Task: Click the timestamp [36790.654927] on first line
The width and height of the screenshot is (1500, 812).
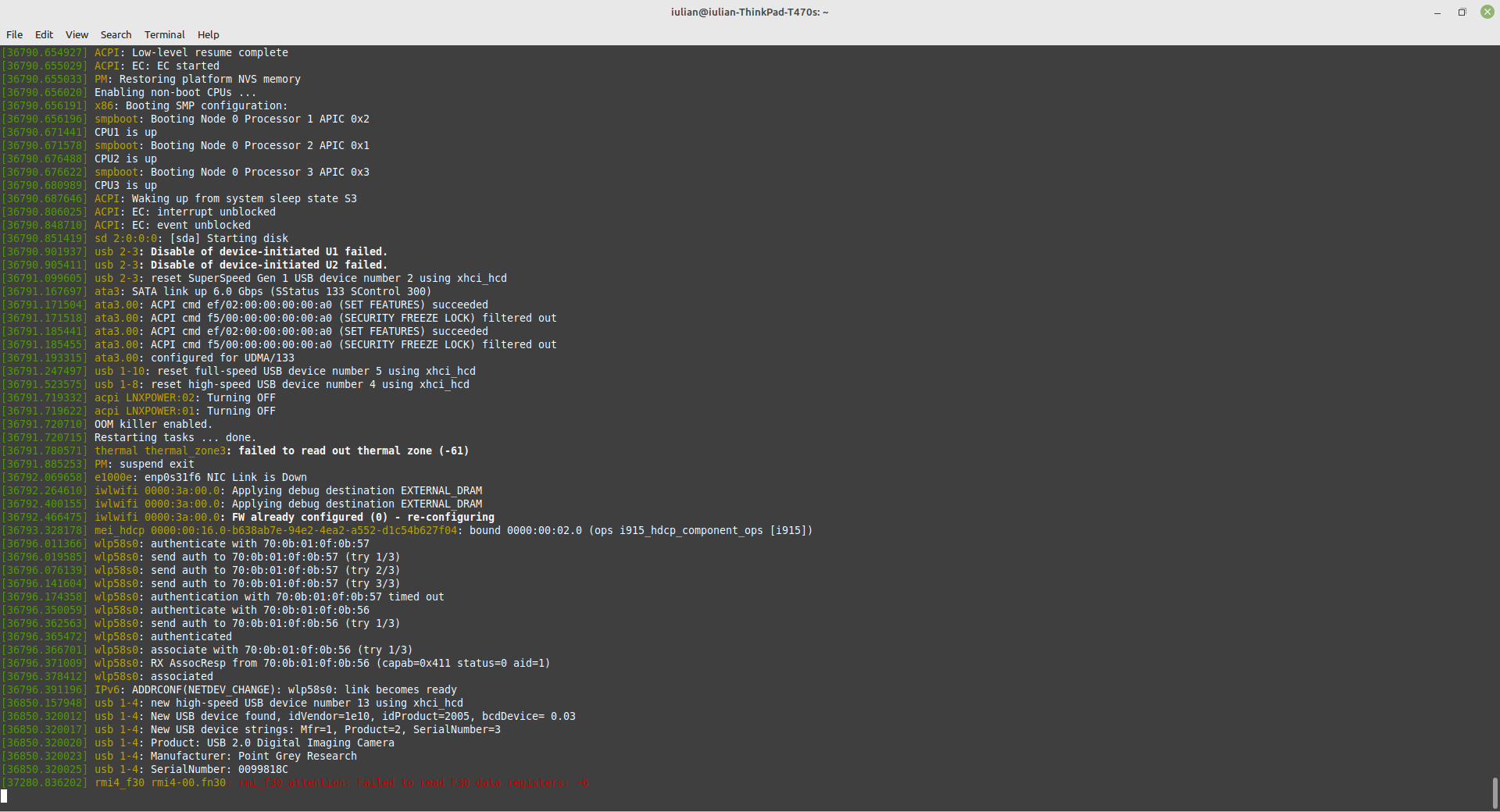Action: pyautogui.click(x=45, y=52)
